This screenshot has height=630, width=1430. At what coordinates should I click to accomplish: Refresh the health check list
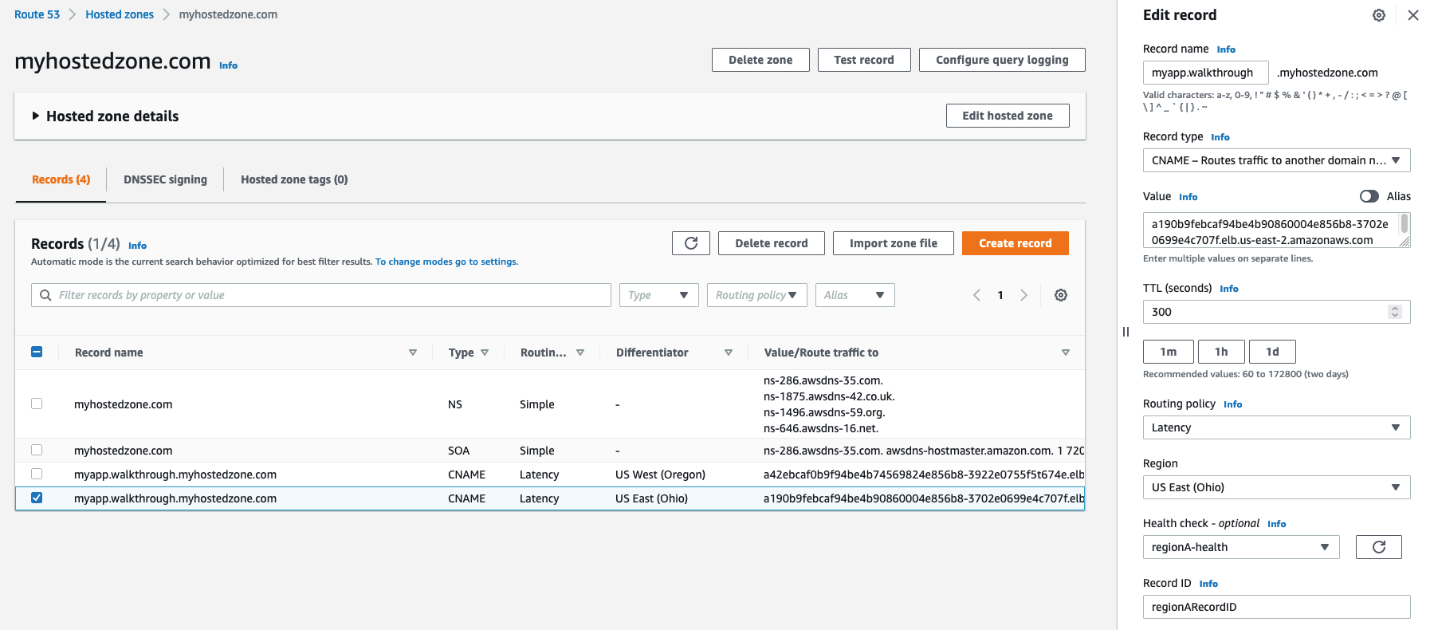click(x=1378, y=547)
